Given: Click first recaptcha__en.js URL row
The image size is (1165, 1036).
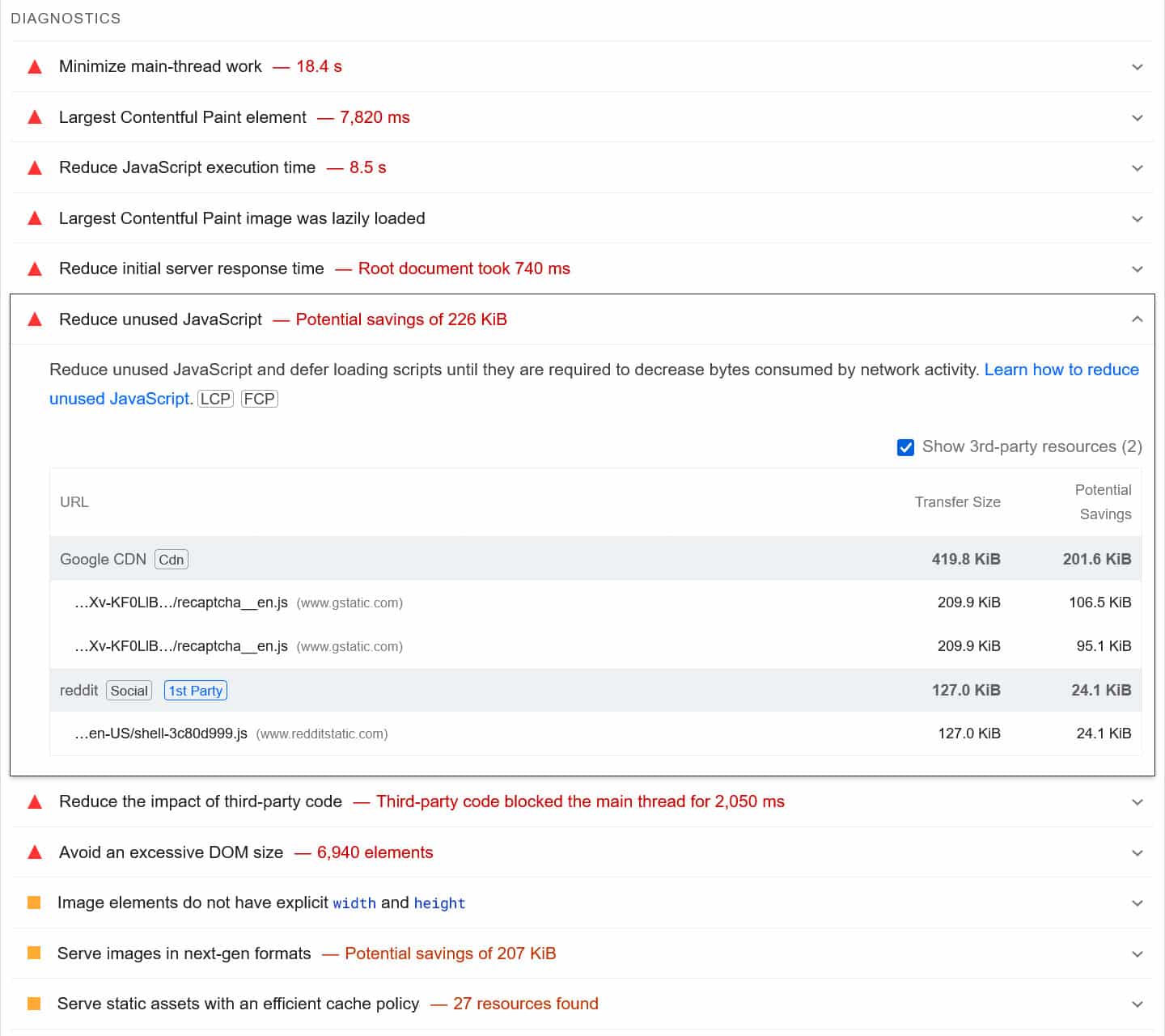Looking at the screenshot, I should (x=181, y=603).
